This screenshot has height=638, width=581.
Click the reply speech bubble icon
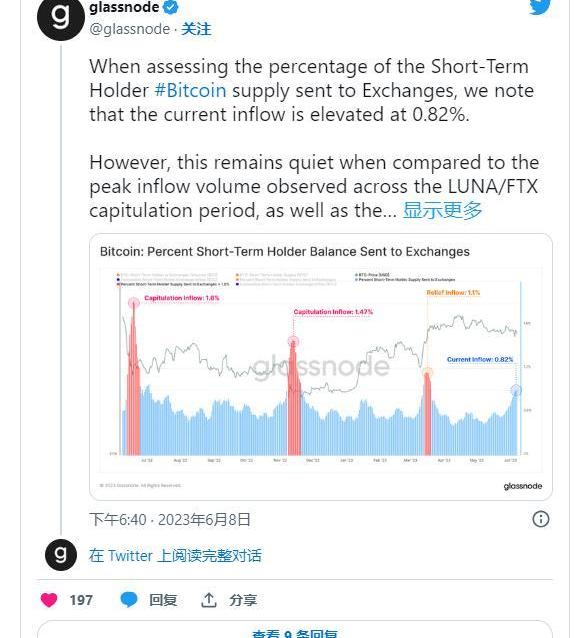(129, 600)
